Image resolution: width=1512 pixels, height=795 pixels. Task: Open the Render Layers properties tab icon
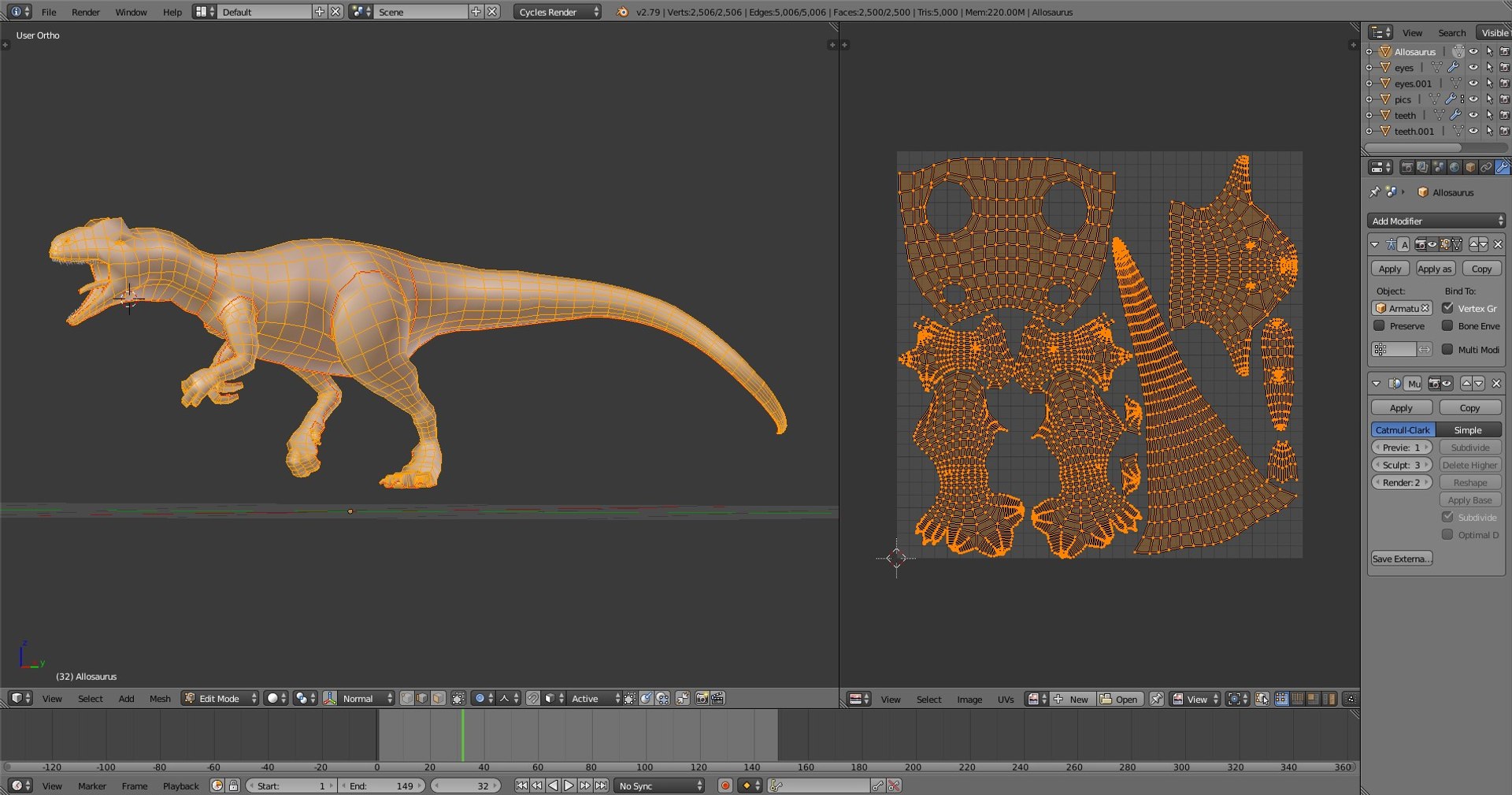coord(1423,167)
